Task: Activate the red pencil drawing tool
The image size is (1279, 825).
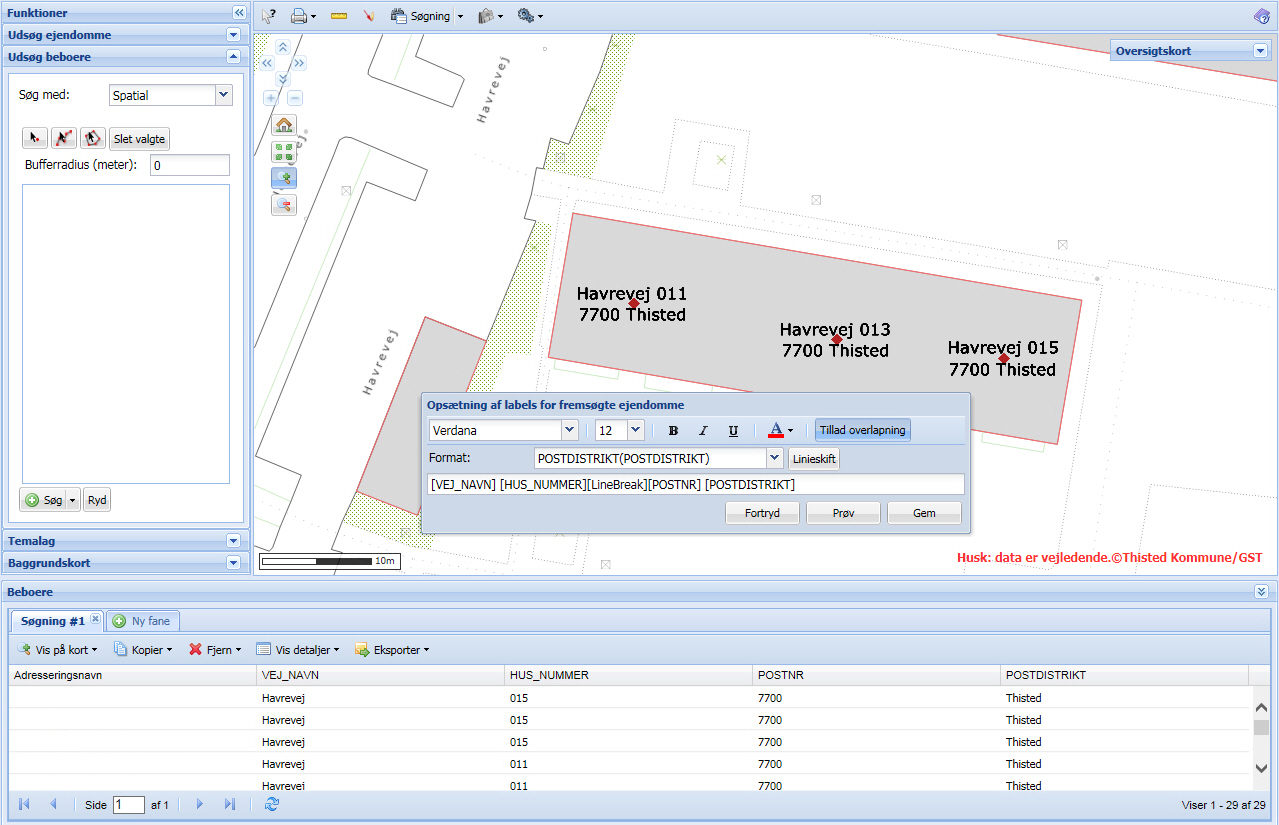Action: 368,16
